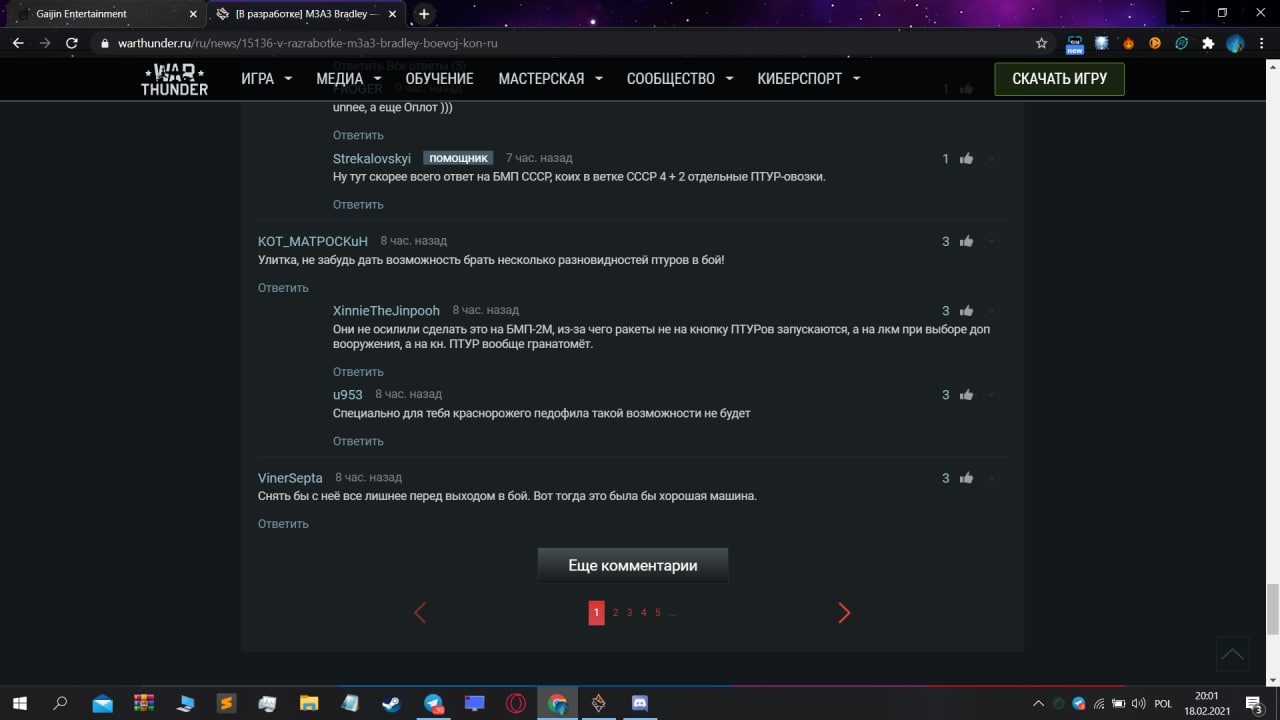This screenshot has height=720, width=1280.
Task: Open KOT_MATPOCKuH username link
Action: pyautogui.click(x=313, y=241)
